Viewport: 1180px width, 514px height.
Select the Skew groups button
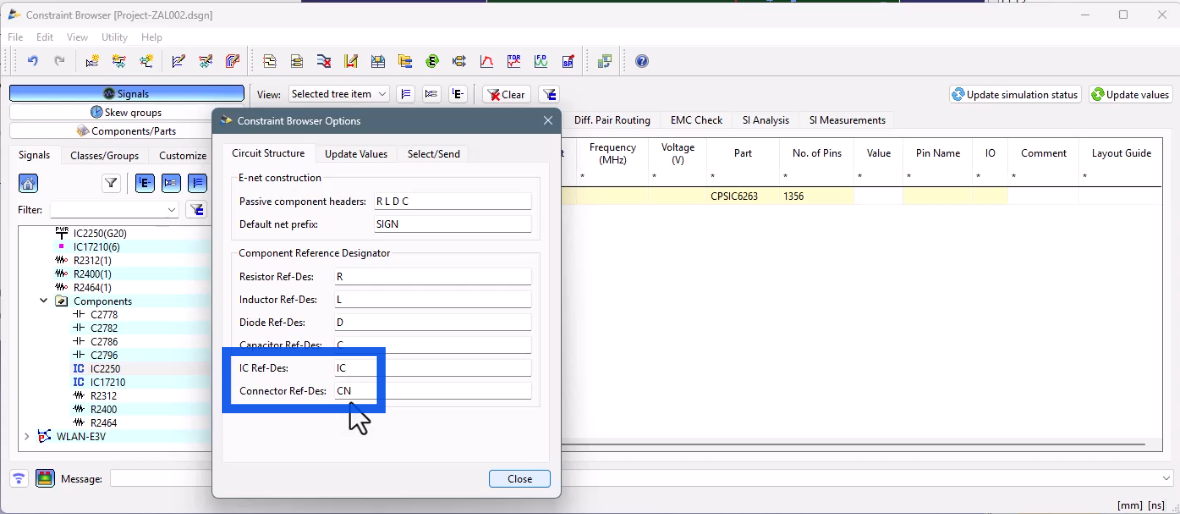(x=126, y=112)
